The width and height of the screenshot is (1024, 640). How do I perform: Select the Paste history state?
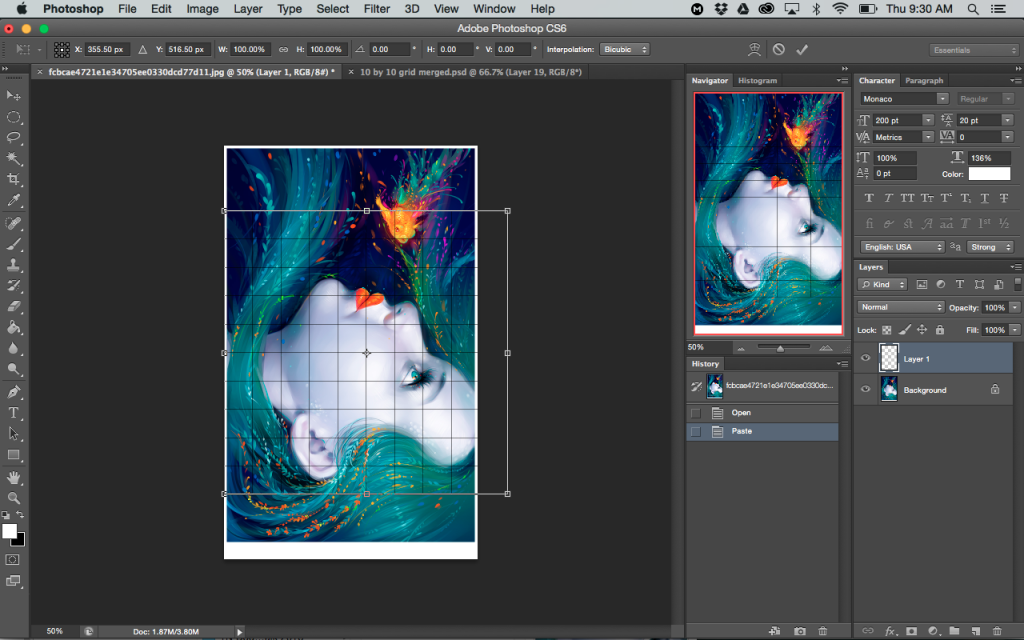762,432
